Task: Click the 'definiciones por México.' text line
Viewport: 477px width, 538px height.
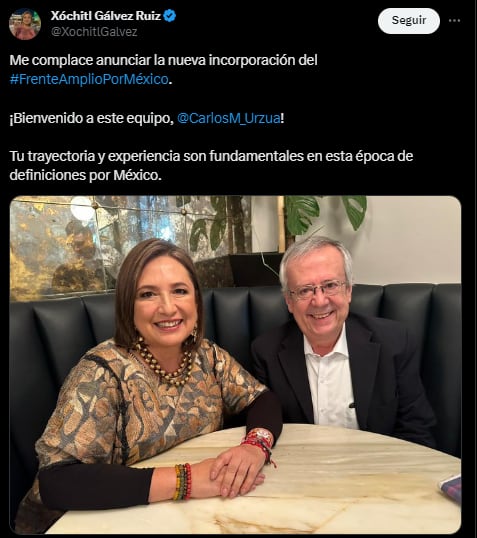Action: coord(85,175)
